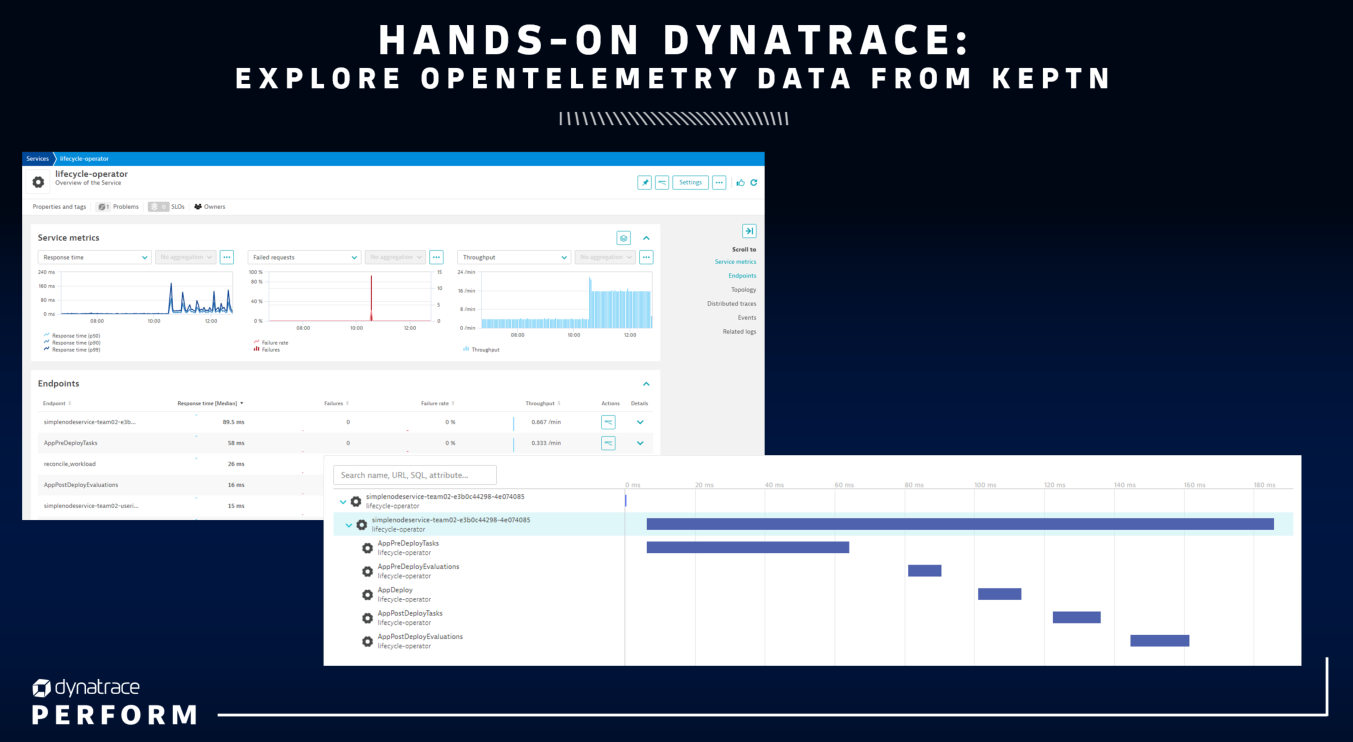
Task: Click the layers icon in Service metrics
Action: [x=624, y=238]
